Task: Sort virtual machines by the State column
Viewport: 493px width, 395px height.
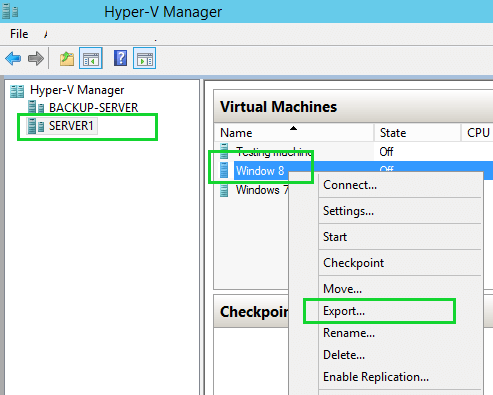Action: pyautogui.click(x=417, y=133)
